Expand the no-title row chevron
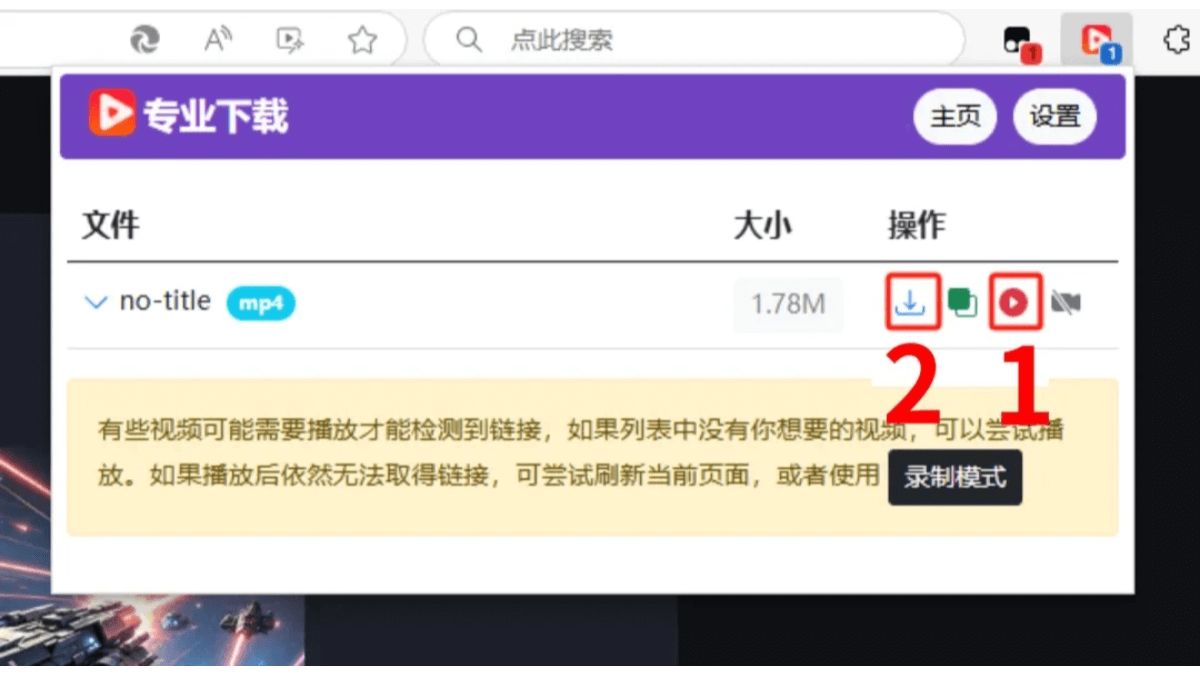 point(96,302)
